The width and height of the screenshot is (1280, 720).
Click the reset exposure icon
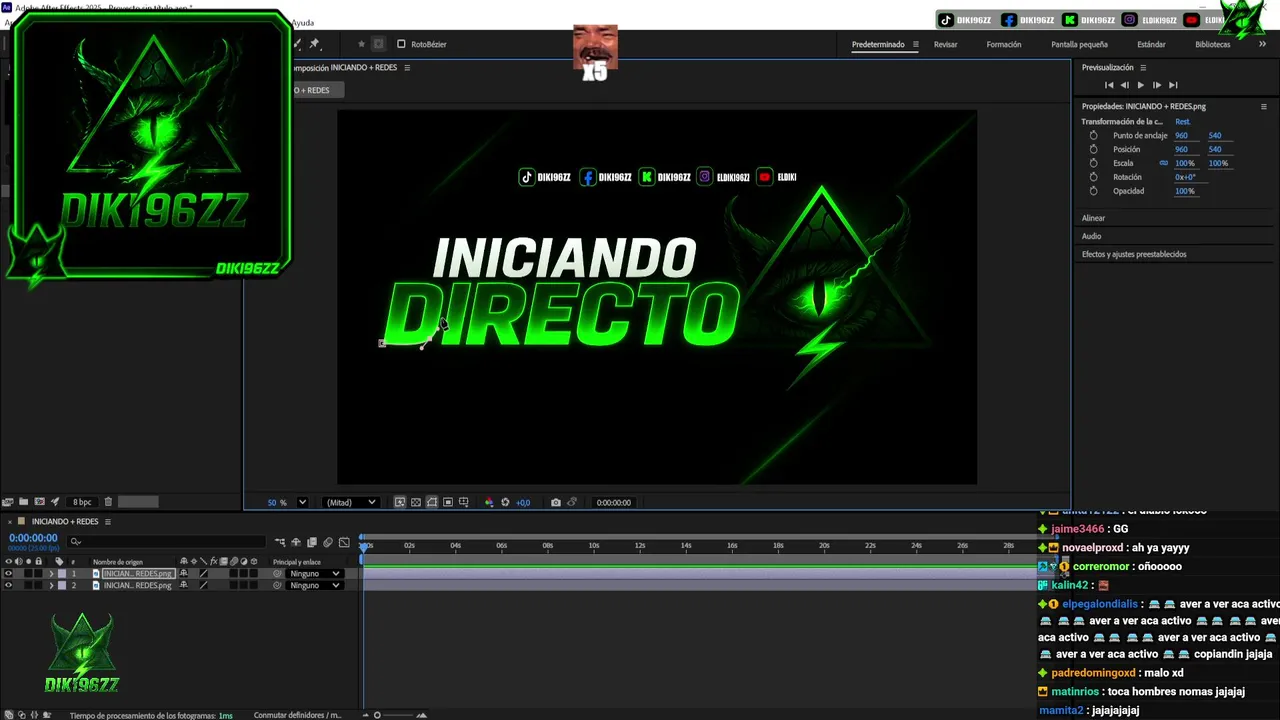pos(505,502)
